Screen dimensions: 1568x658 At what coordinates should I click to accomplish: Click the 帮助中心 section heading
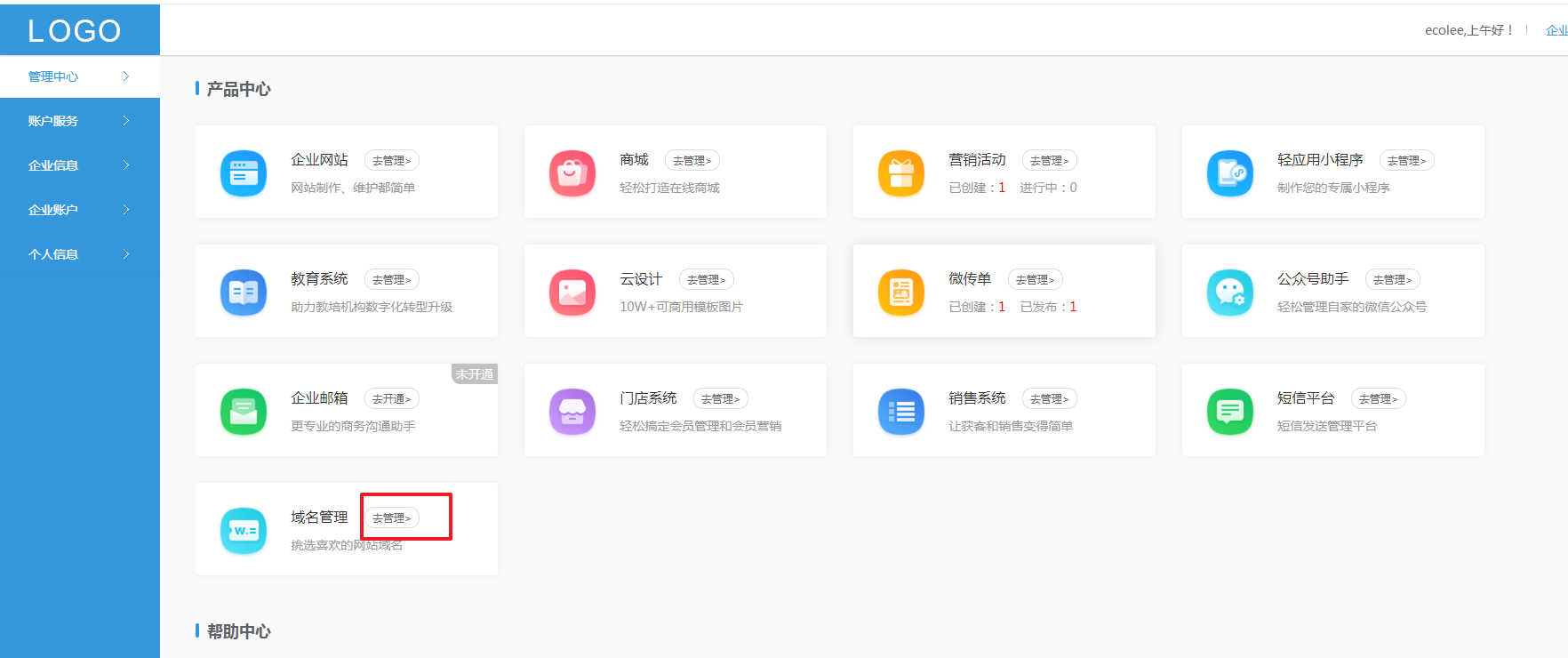[238, 631]
